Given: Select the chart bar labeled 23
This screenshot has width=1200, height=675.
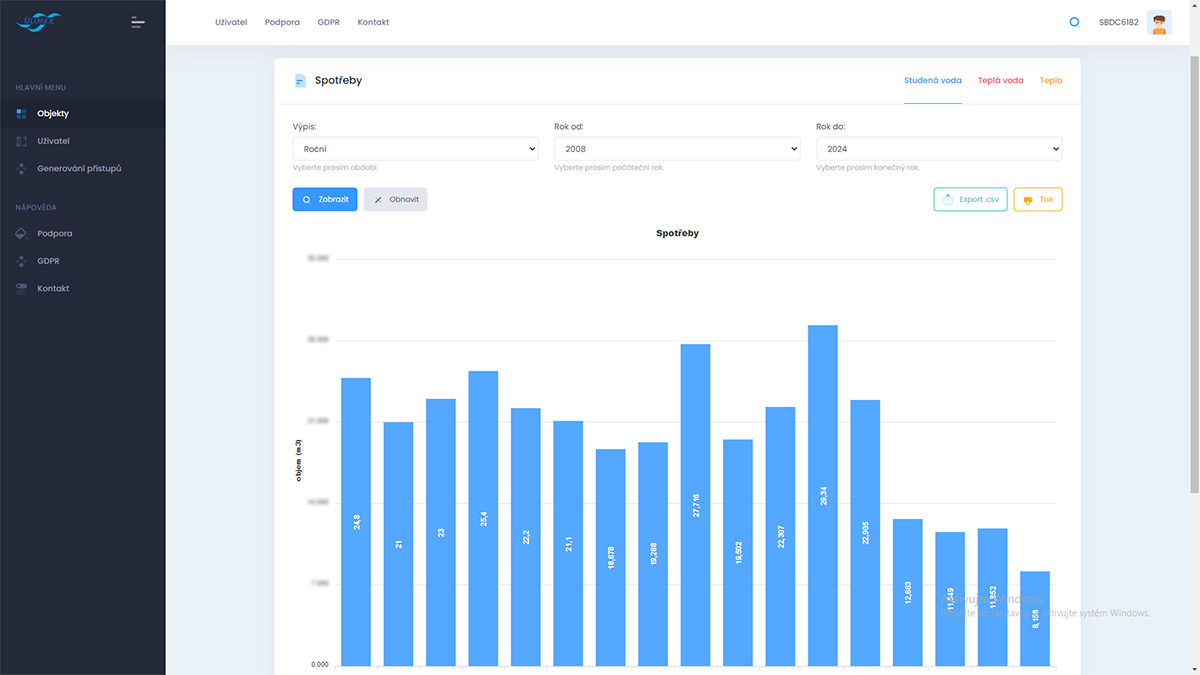Looking at the screenshot, I should pos(441,532).
